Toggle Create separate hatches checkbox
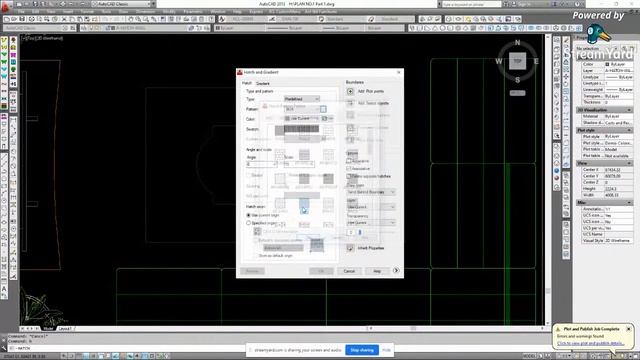 (x=349, y=176)
